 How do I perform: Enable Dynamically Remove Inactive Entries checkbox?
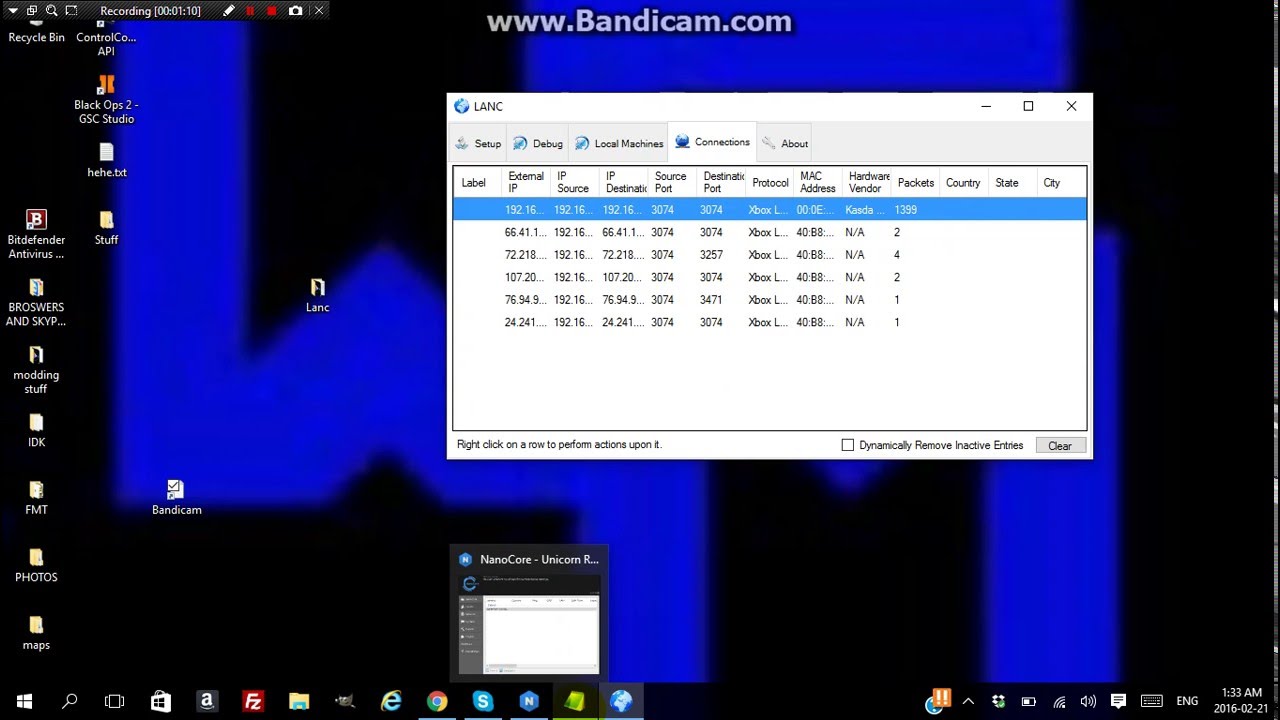pyautogui.click(x=848, y=445)
